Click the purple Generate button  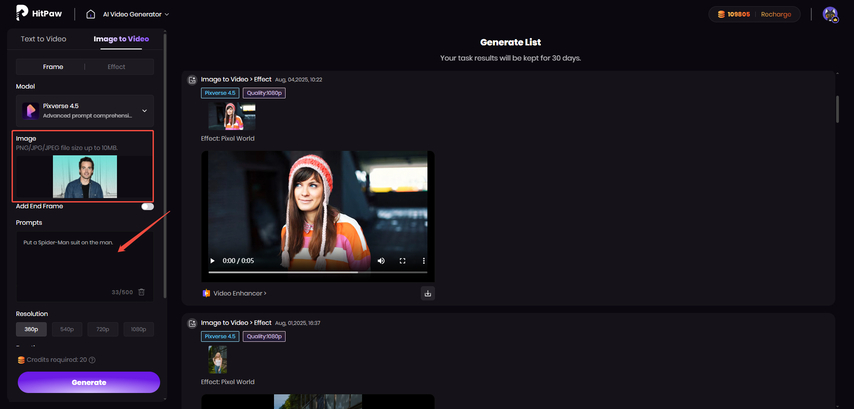[88, 382]
